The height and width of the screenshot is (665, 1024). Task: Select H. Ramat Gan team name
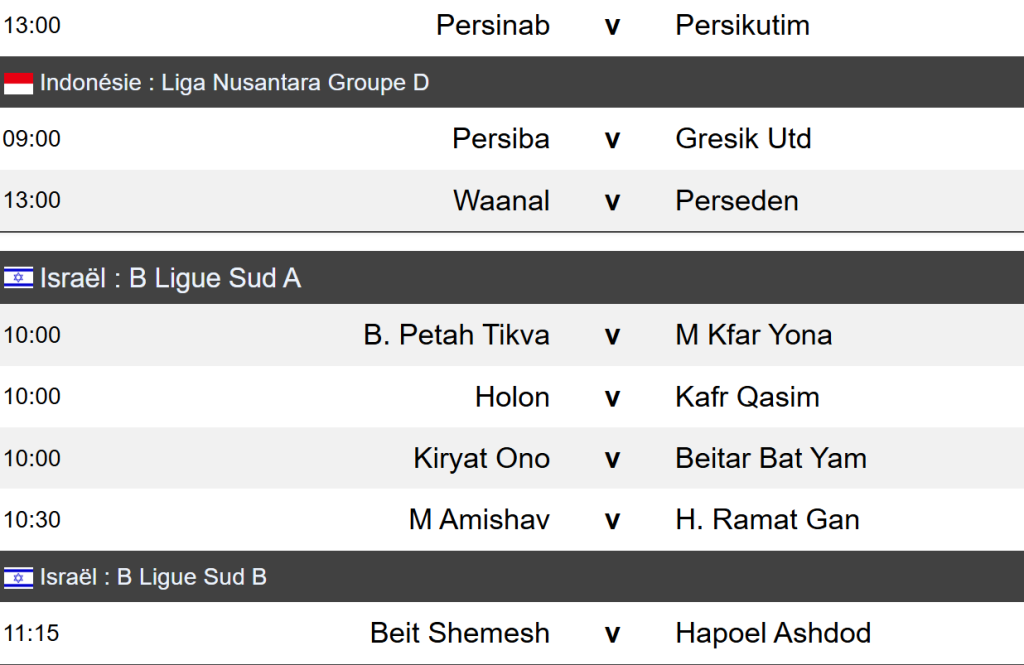pyautogui.click(x=767, y=520)
